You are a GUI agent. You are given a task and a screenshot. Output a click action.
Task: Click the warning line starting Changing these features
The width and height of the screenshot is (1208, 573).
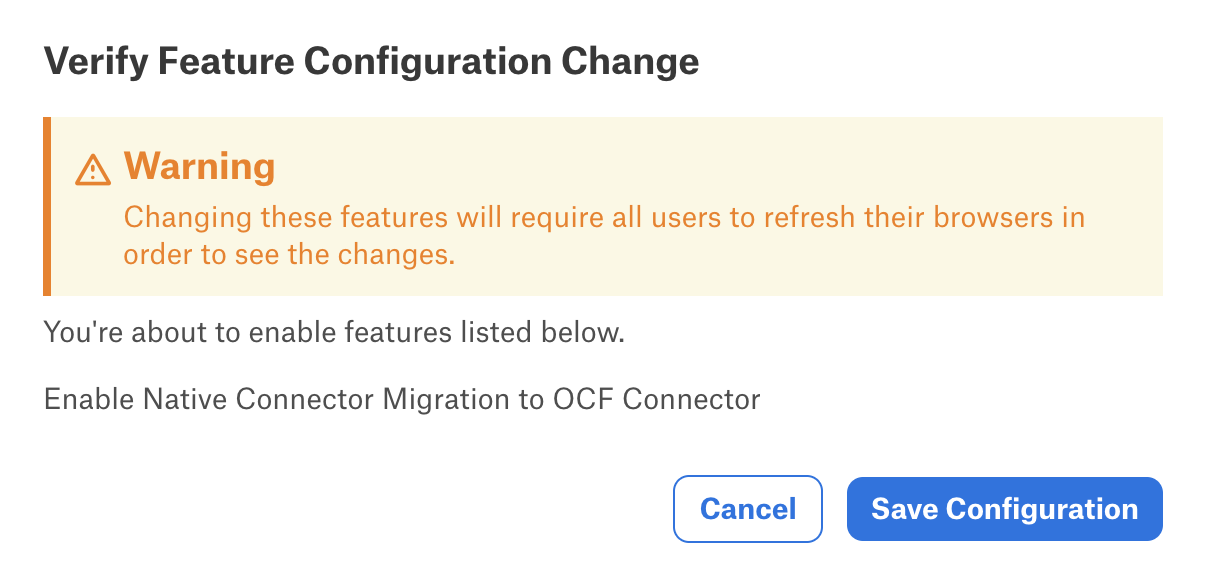click(x=604, y=218)
